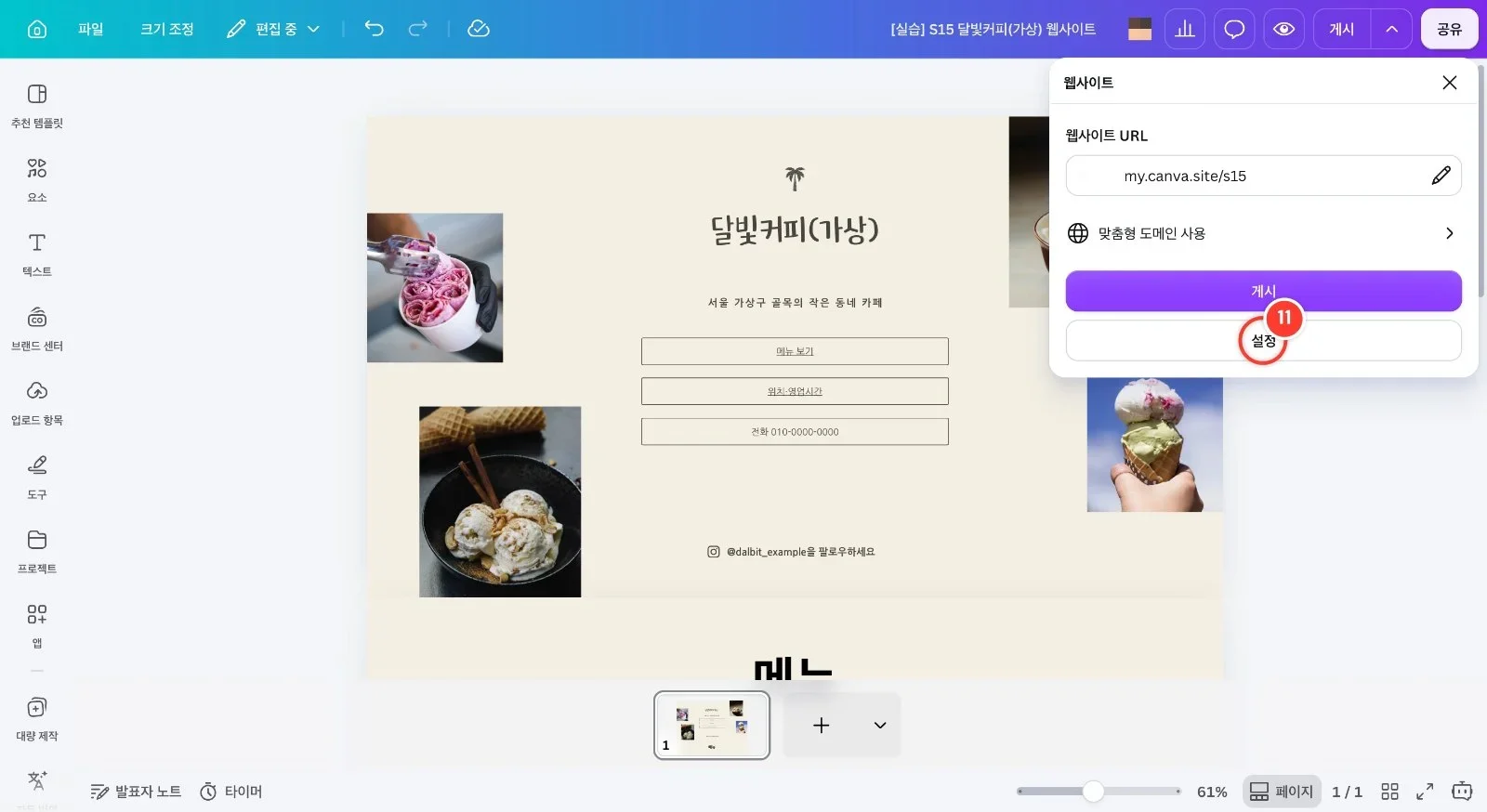Open 추천 템플릿 in the sidebar
Screen dimensions: 1487x812
pos(37,106)
